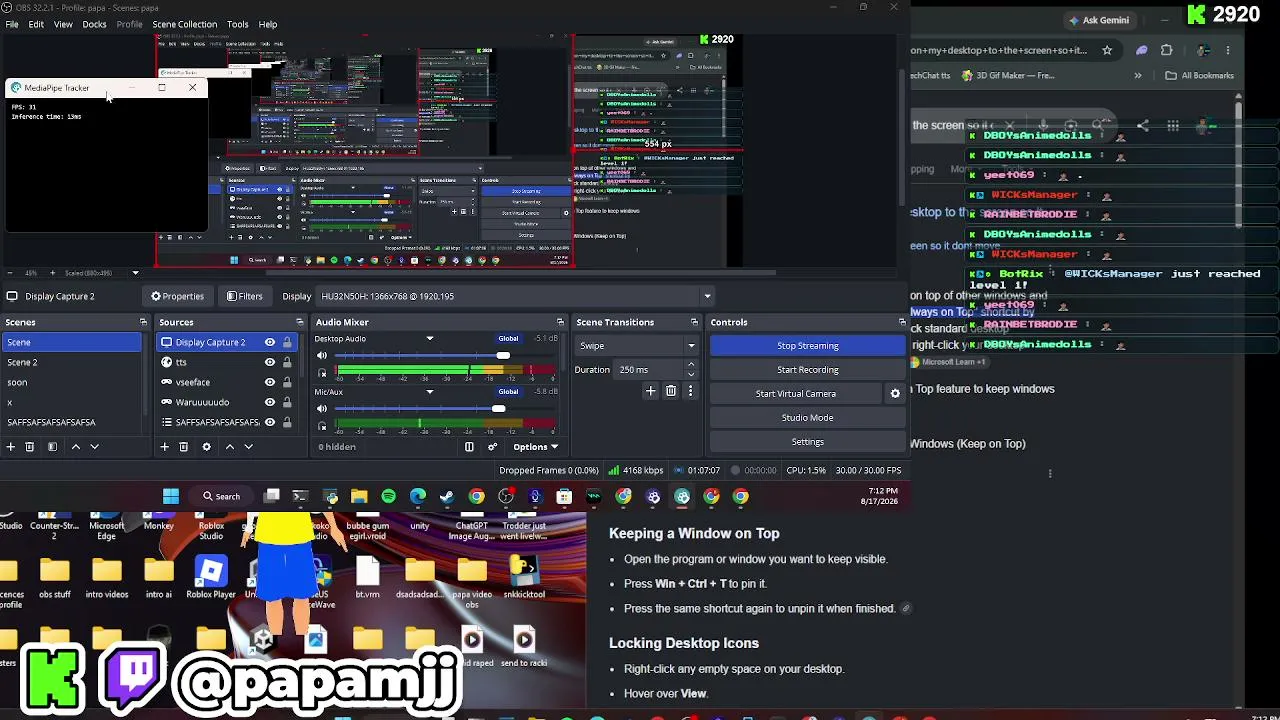Image resolution: width=1280 pixels, height=720 pixels.
Task: Add a new source with the plus icon
Action: [x=165, y=447]
